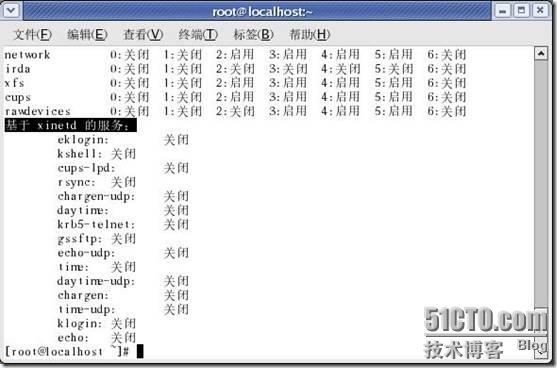Image resolution: width=557 pixels, height=368 pixels.
Task: Click the daytime: entry
Action: pos(83,211)
